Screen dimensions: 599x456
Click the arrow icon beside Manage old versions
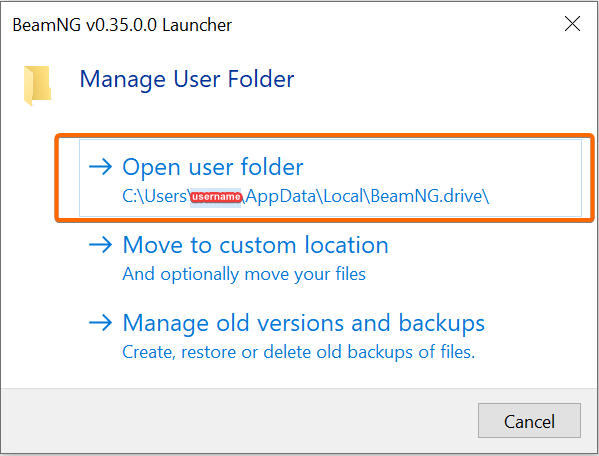[100, 323]
